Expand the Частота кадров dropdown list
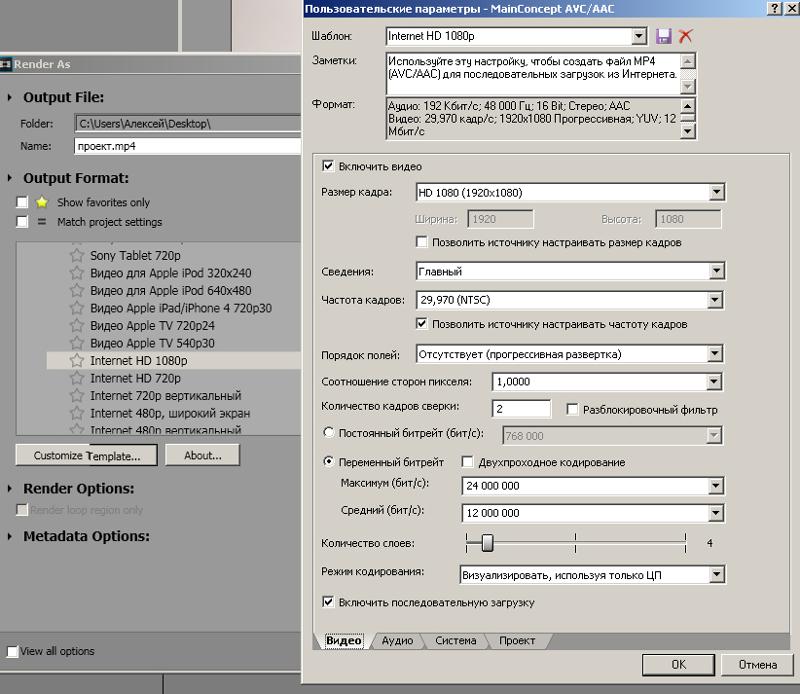 click(716, 300)
